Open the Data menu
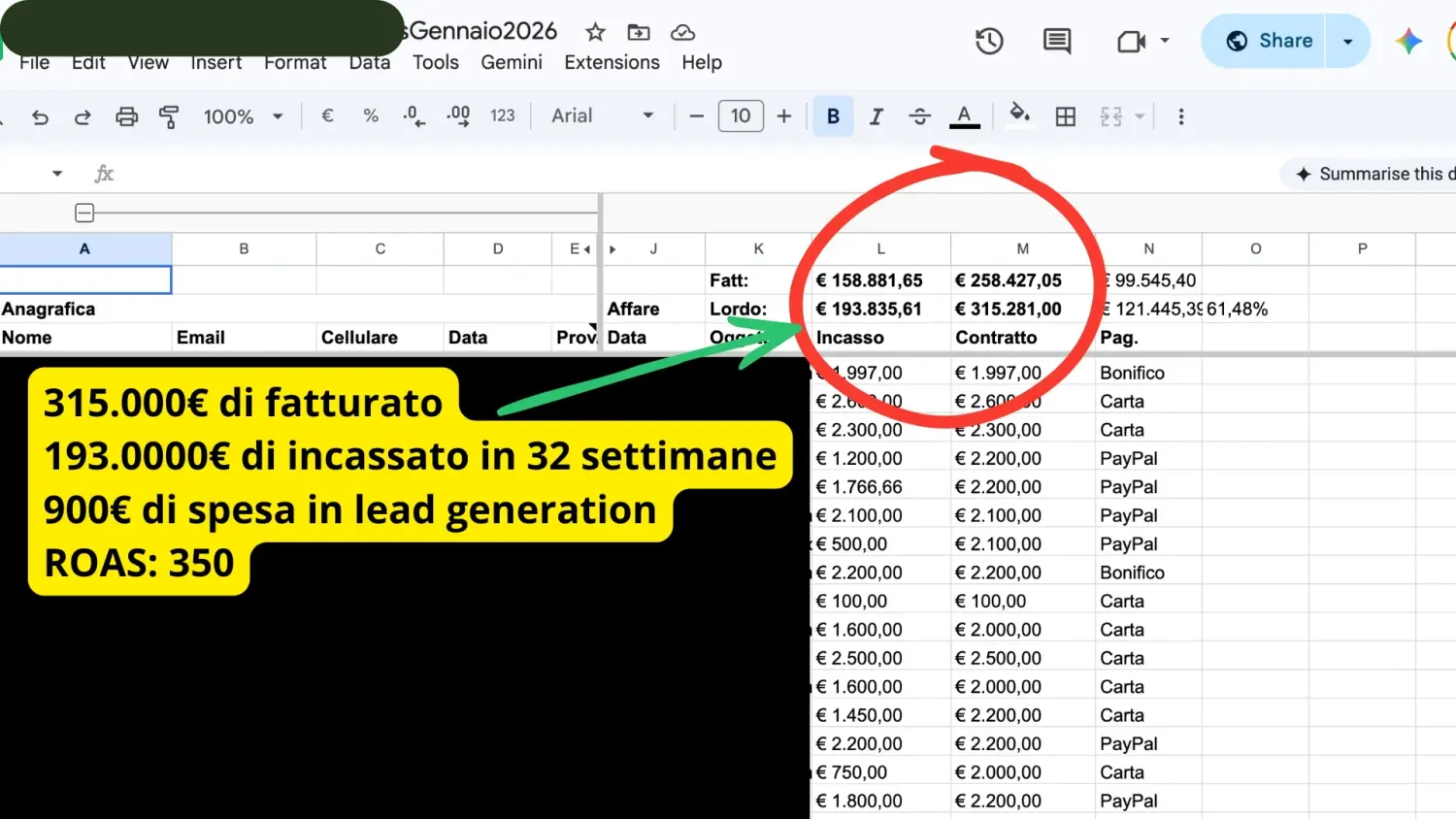Image resolution: width=1456 pixels, height=819 pixels. (370, 62)
